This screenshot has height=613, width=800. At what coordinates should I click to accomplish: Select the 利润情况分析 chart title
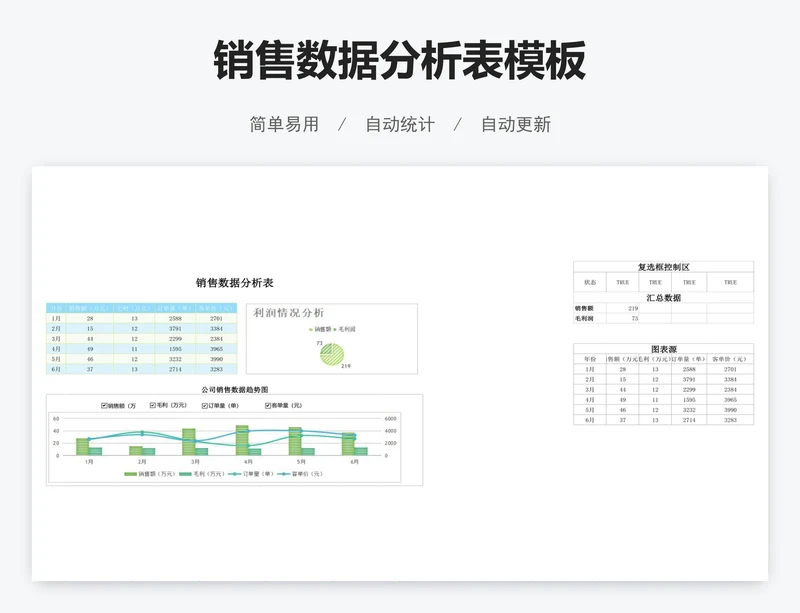(x=289, y=313)
